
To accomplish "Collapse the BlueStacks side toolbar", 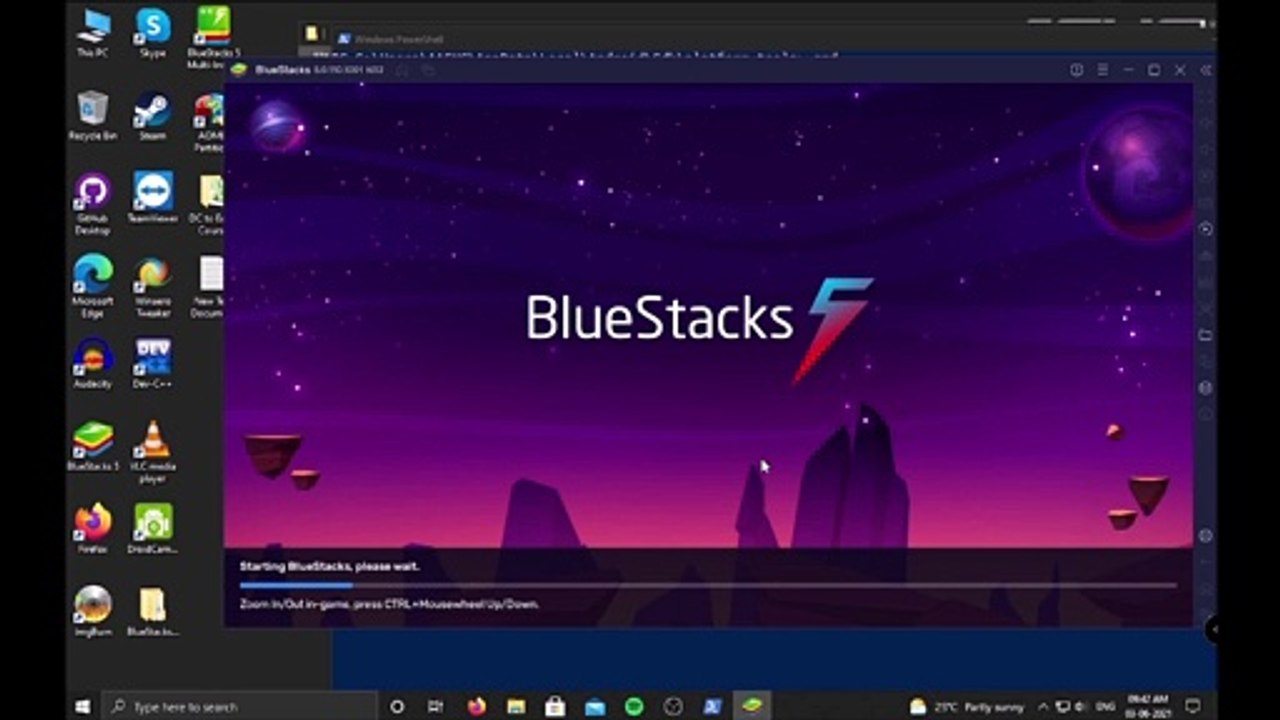I will click(x=1206, y=70).
